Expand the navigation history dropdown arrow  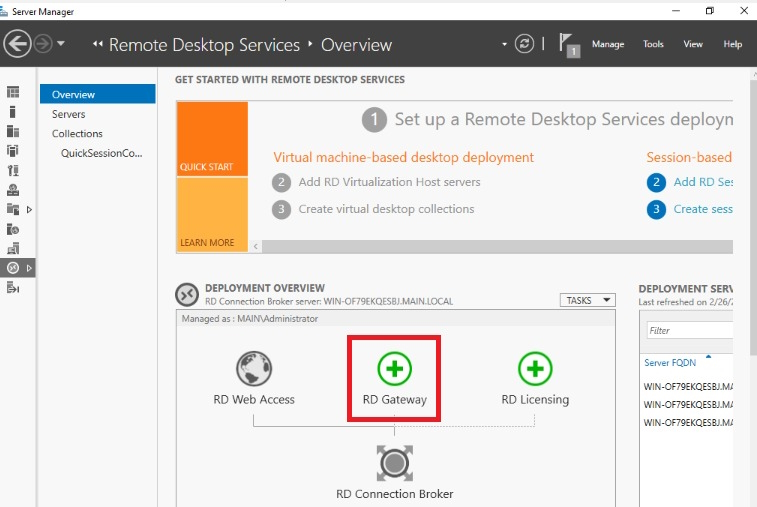coord(62,44)
